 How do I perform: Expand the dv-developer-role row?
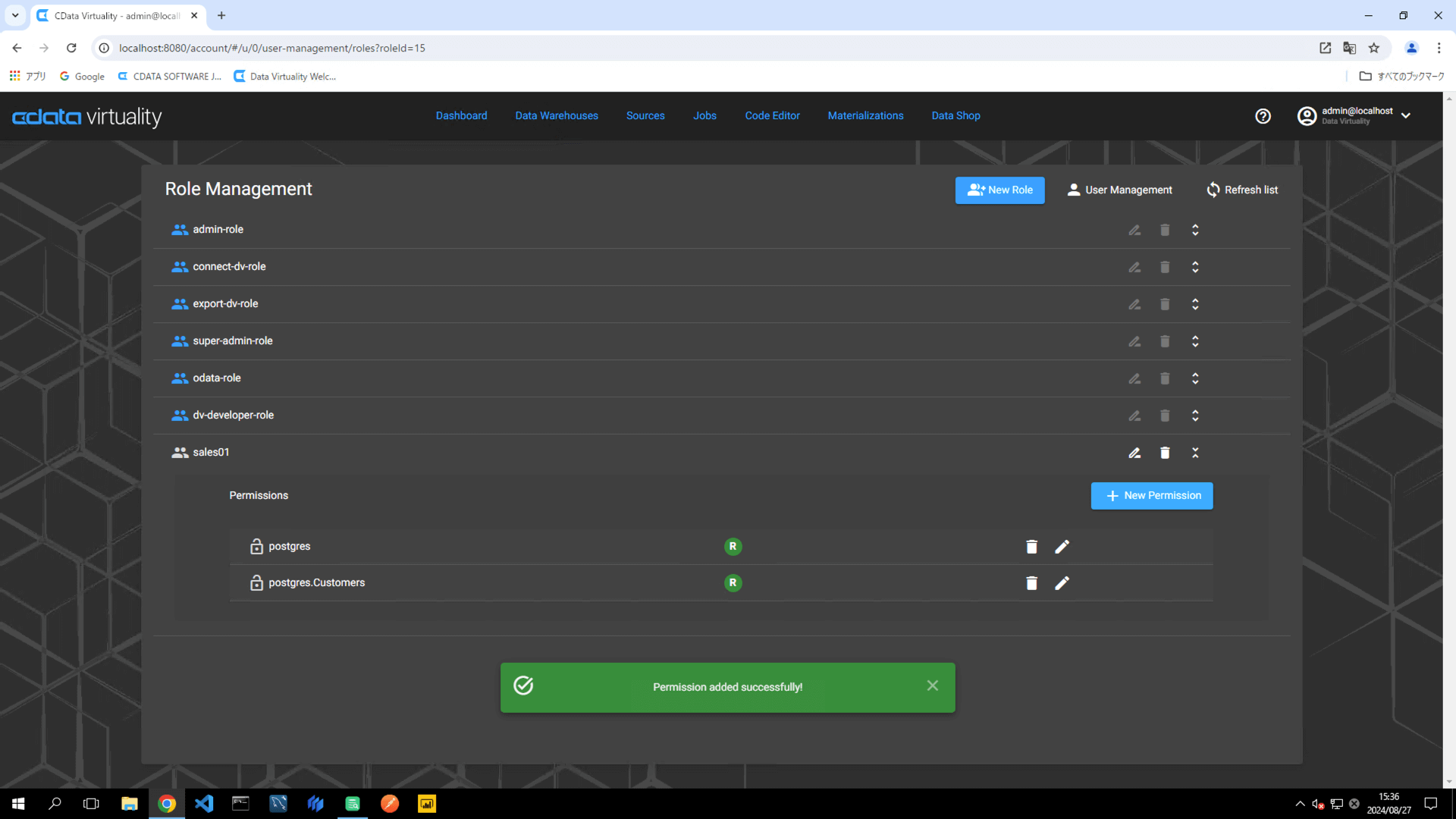coord(1195,416)
